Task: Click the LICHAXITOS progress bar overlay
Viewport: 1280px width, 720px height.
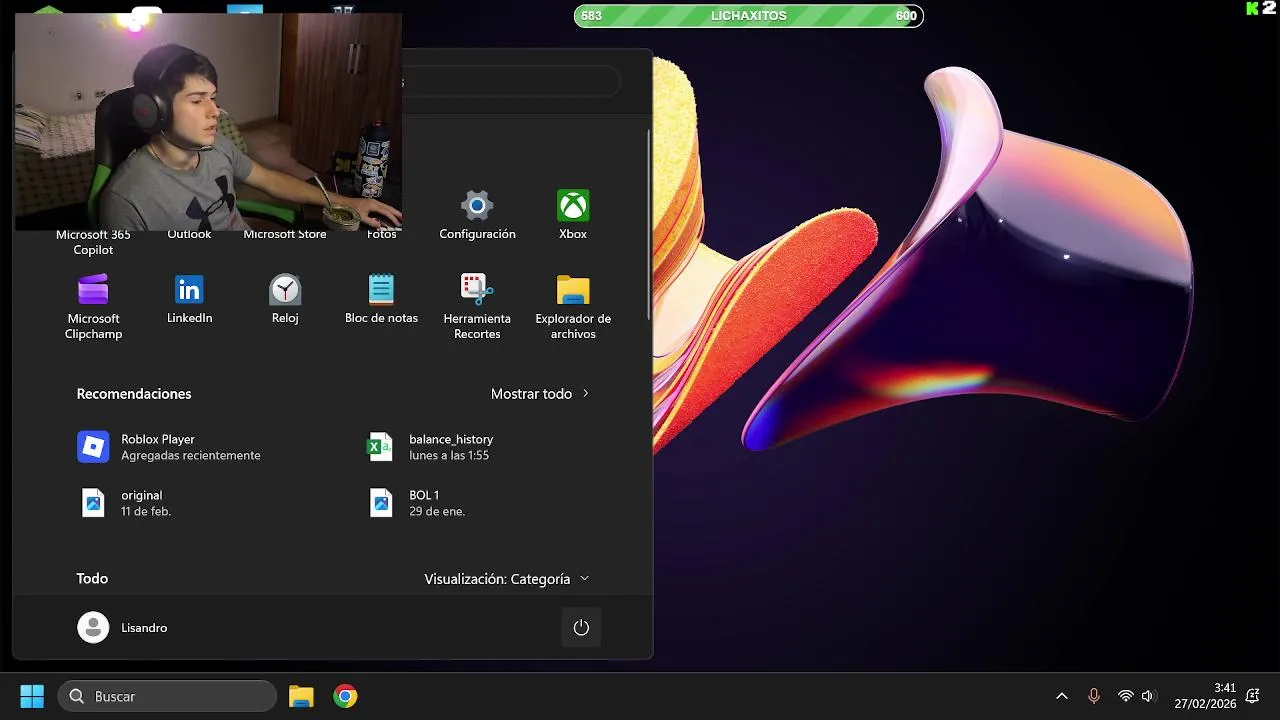Action: (748, 16)
